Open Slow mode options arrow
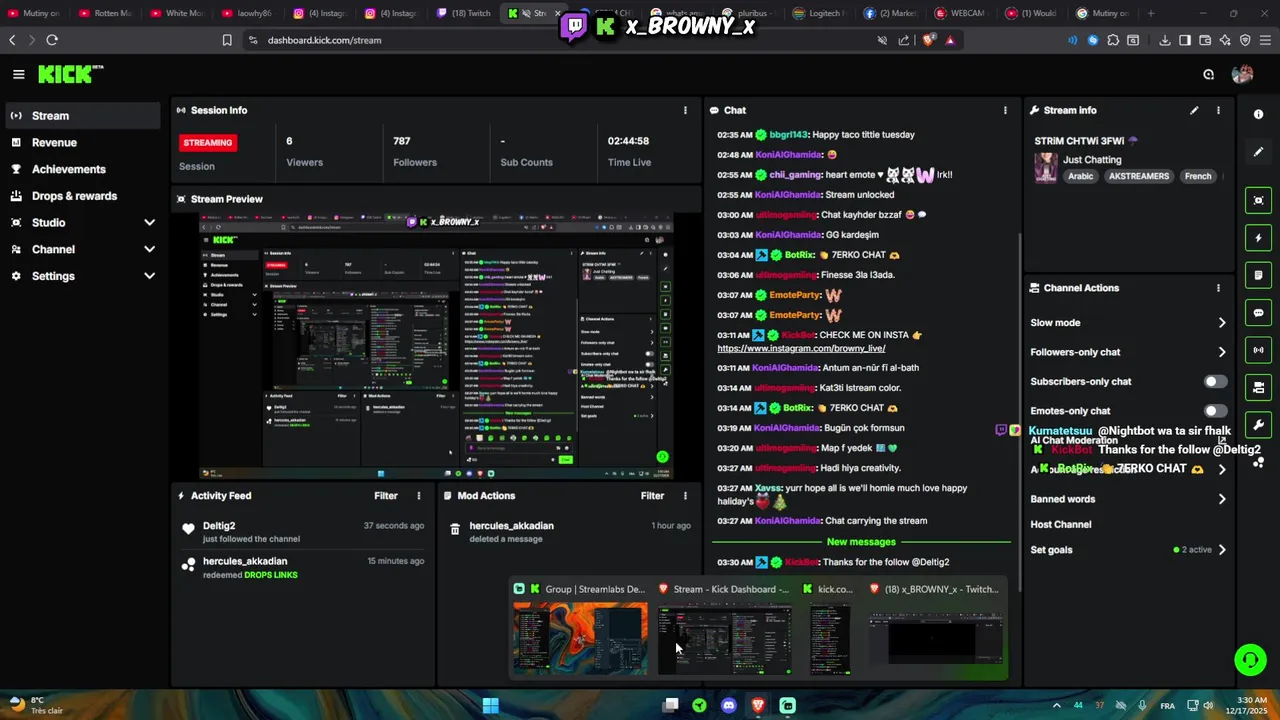This screenshot has width=1280, height=720. point(1221,323)
